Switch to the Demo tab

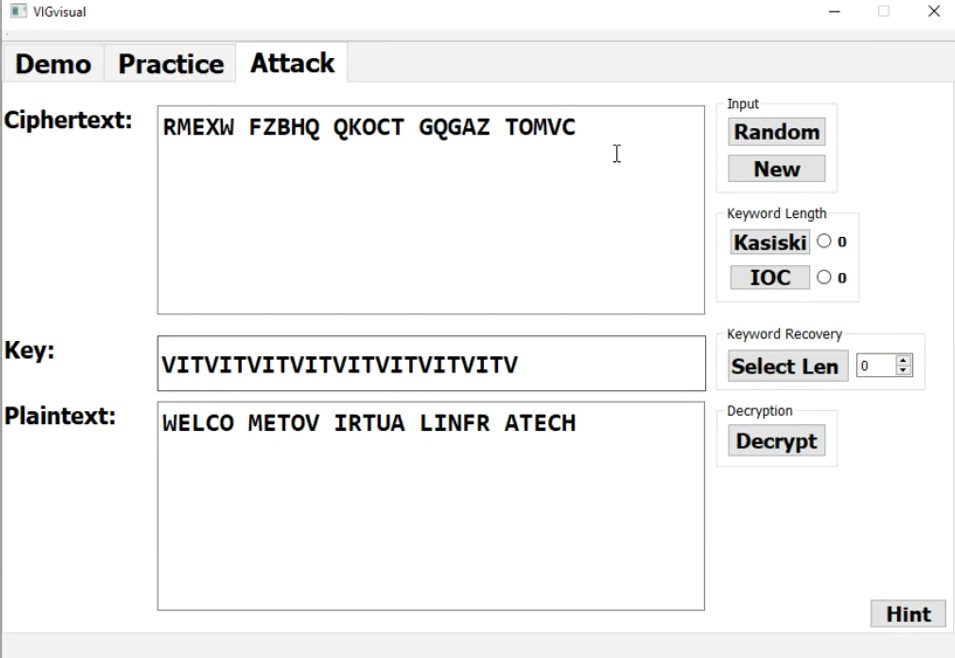coord(53,64)
